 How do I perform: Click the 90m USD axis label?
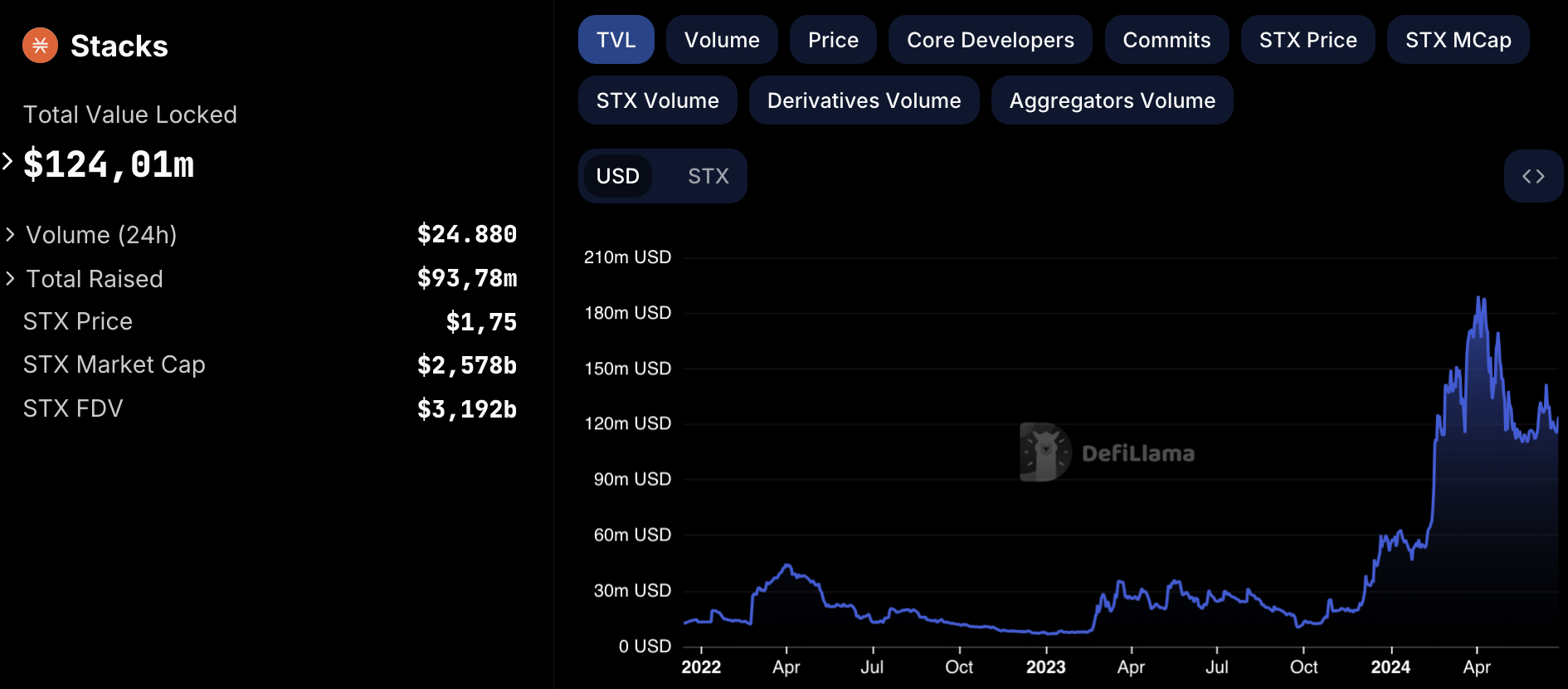pyautogui.click(x=632, y=479)
